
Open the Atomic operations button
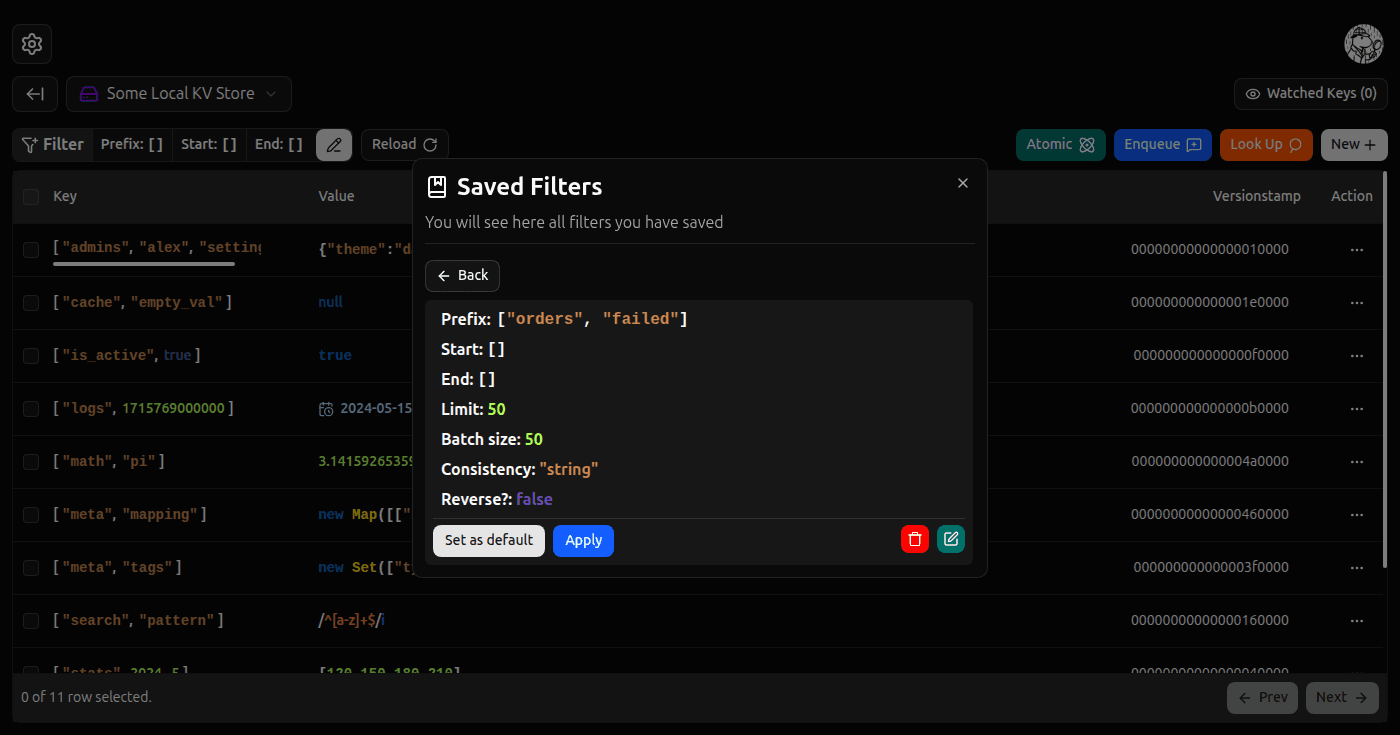pyautogui.click(x=1061, y=145)
